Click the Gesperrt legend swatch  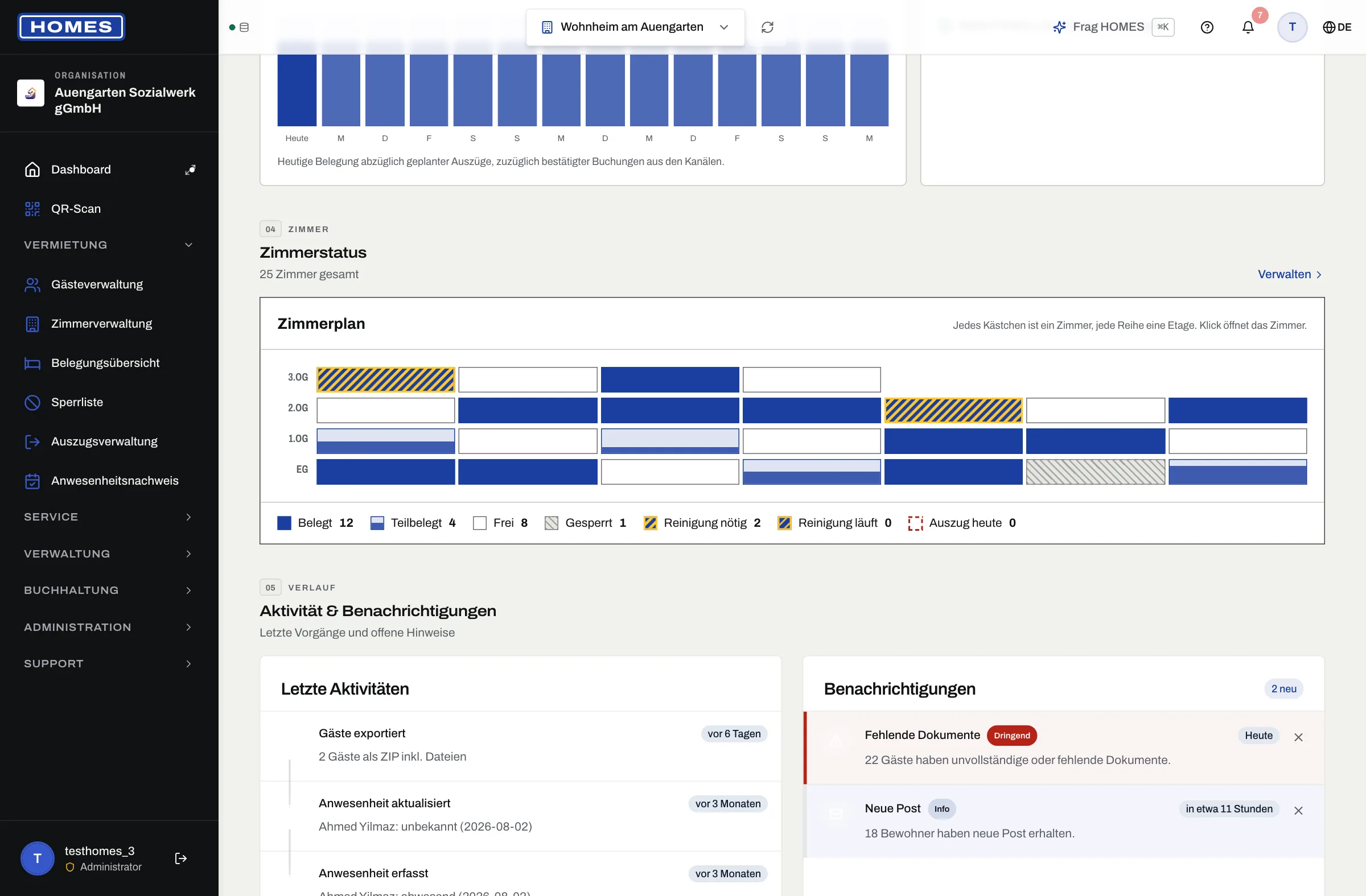pos(552,523)
